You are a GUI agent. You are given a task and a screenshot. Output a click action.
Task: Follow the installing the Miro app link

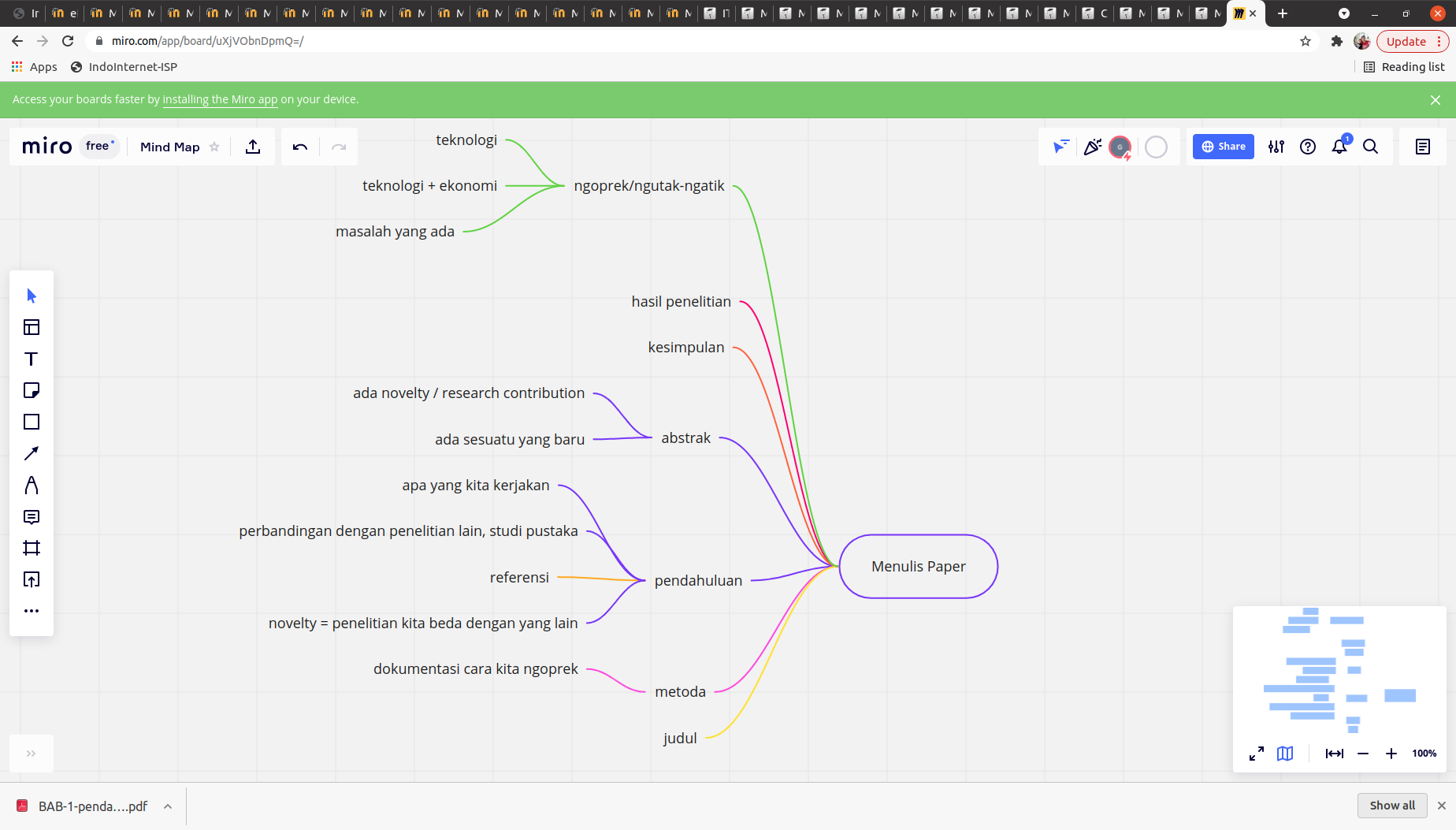click(220, 99)
